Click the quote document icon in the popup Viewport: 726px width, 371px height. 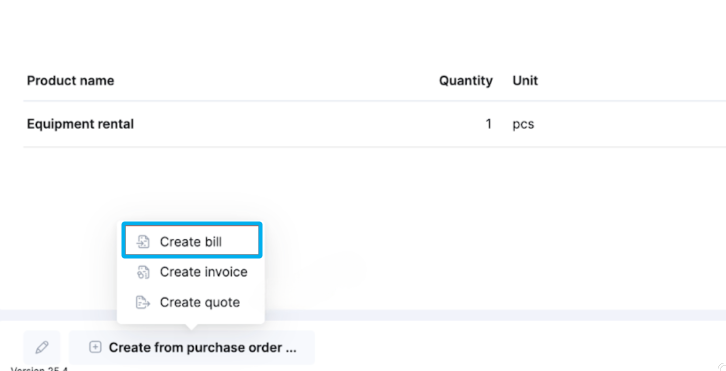click(143, 302)
